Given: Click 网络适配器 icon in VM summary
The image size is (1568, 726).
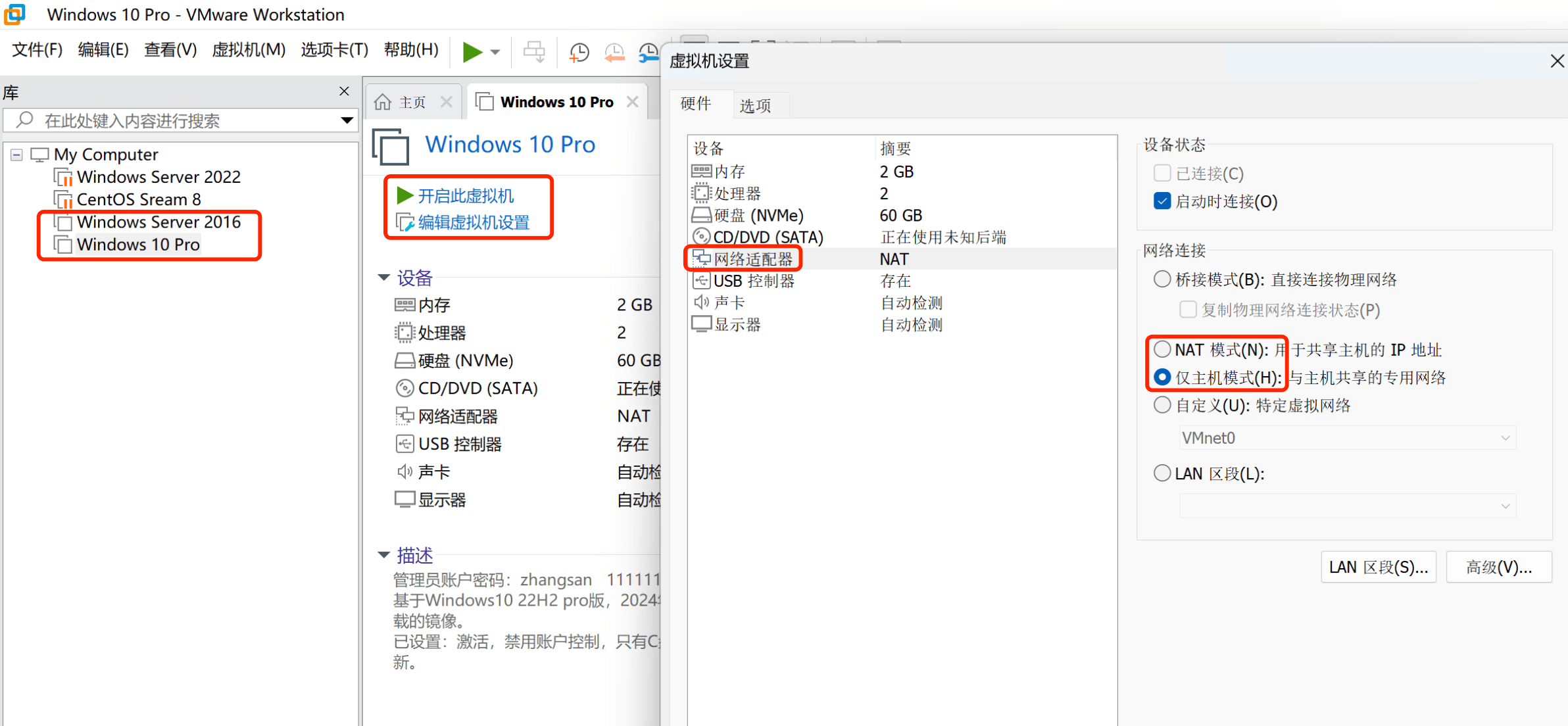Looking at the screenshot, I should [x=404, y=416].
